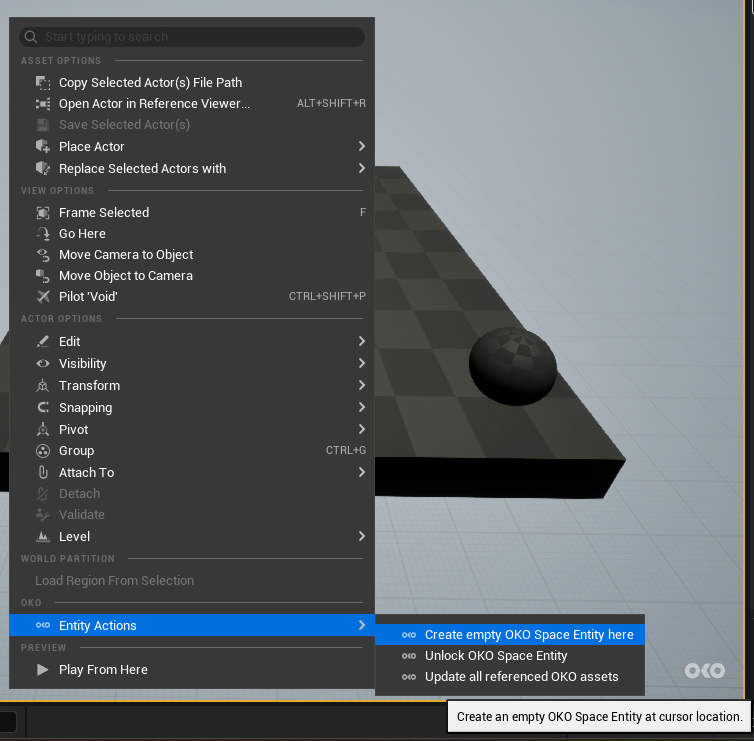The image size is (754, 741).
Task: Click the Pivot icon
Action: point(43,429)
